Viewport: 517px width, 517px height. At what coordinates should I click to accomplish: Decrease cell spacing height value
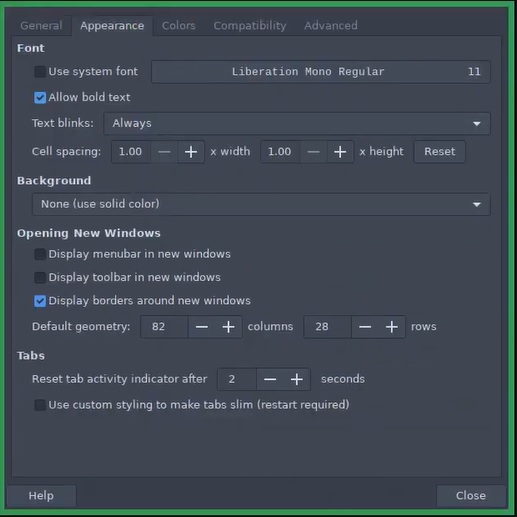point(314,152)
